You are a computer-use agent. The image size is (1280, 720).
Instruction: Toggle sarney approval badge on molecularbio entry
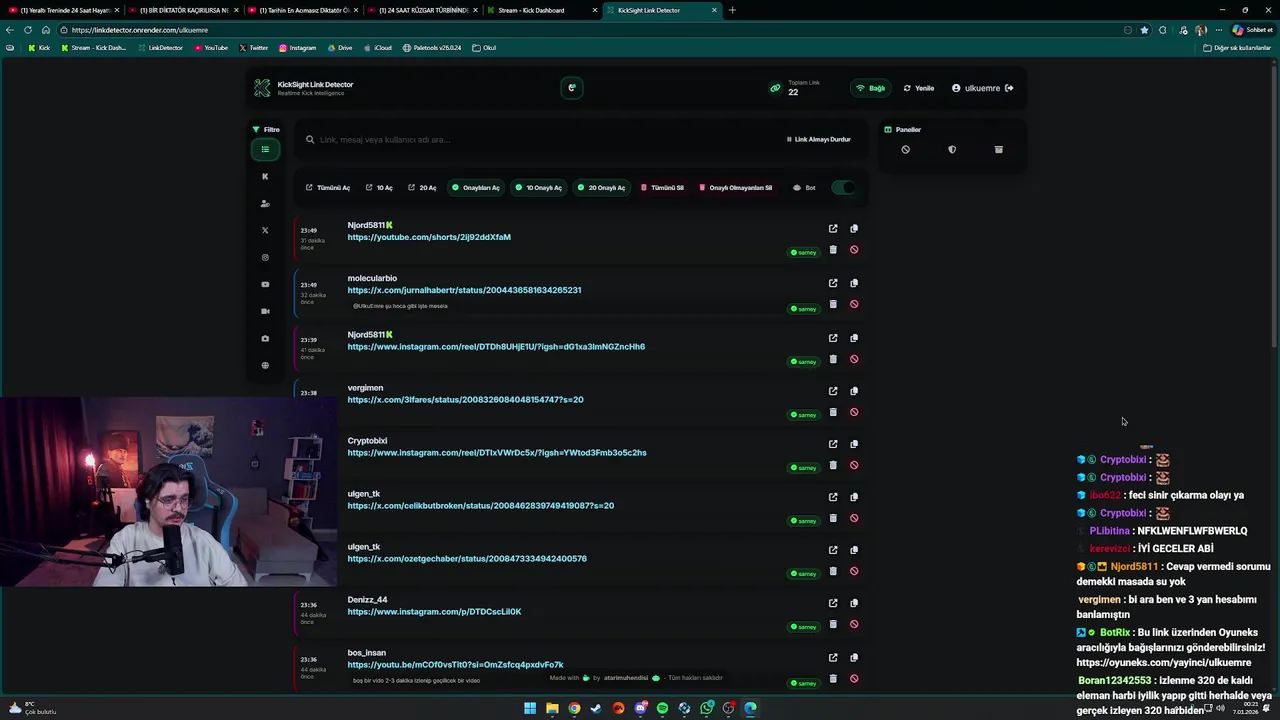(x=804, y=309)
